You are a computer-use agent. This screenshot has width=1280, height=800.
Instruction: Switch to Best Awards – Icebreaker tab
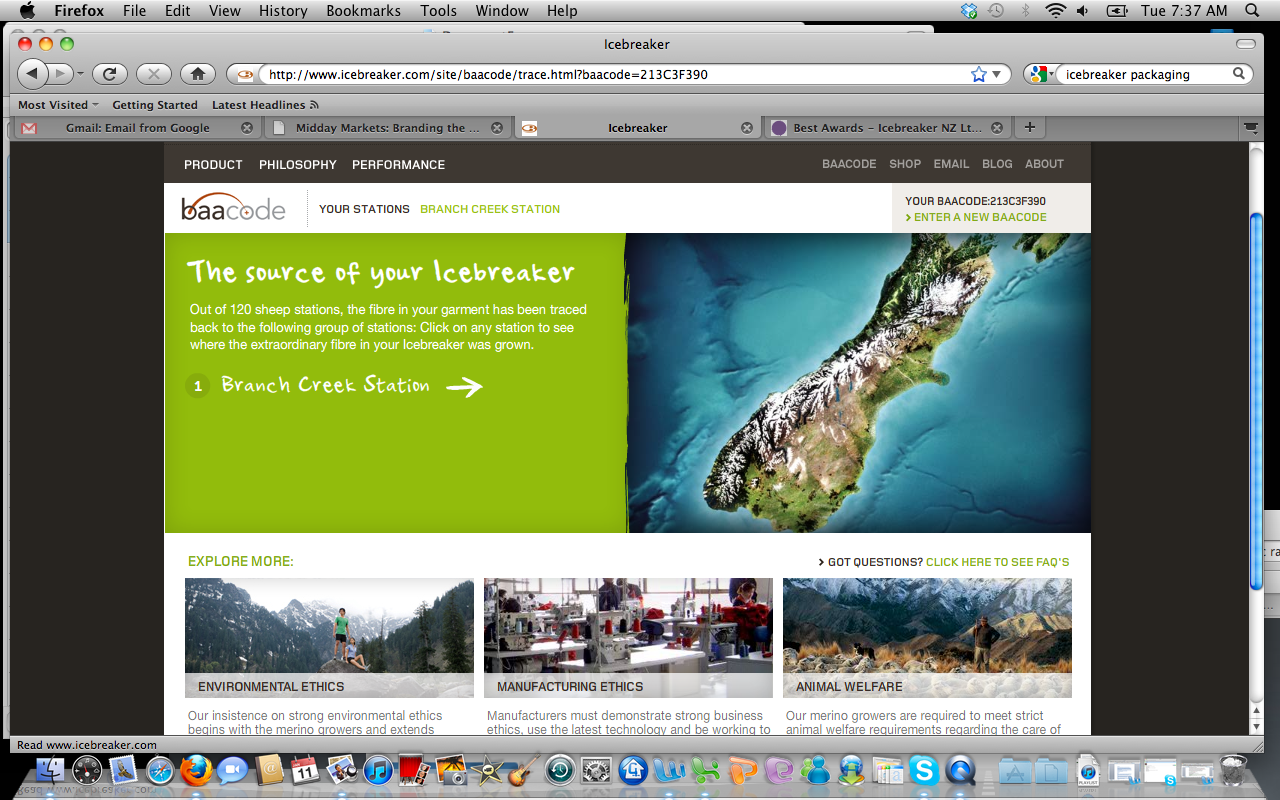888,127
